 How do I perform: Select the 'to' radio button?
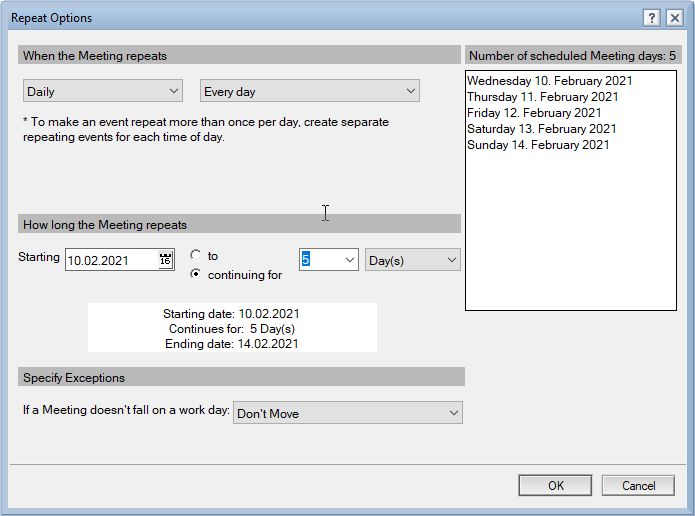pos(195,255)
